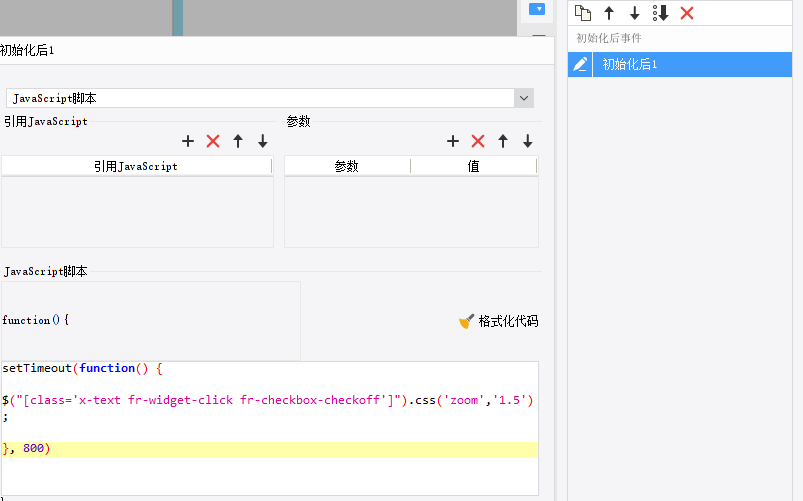Add a new 参数 entry
This screenshot has height=501, width=803.
coord(453,141)
